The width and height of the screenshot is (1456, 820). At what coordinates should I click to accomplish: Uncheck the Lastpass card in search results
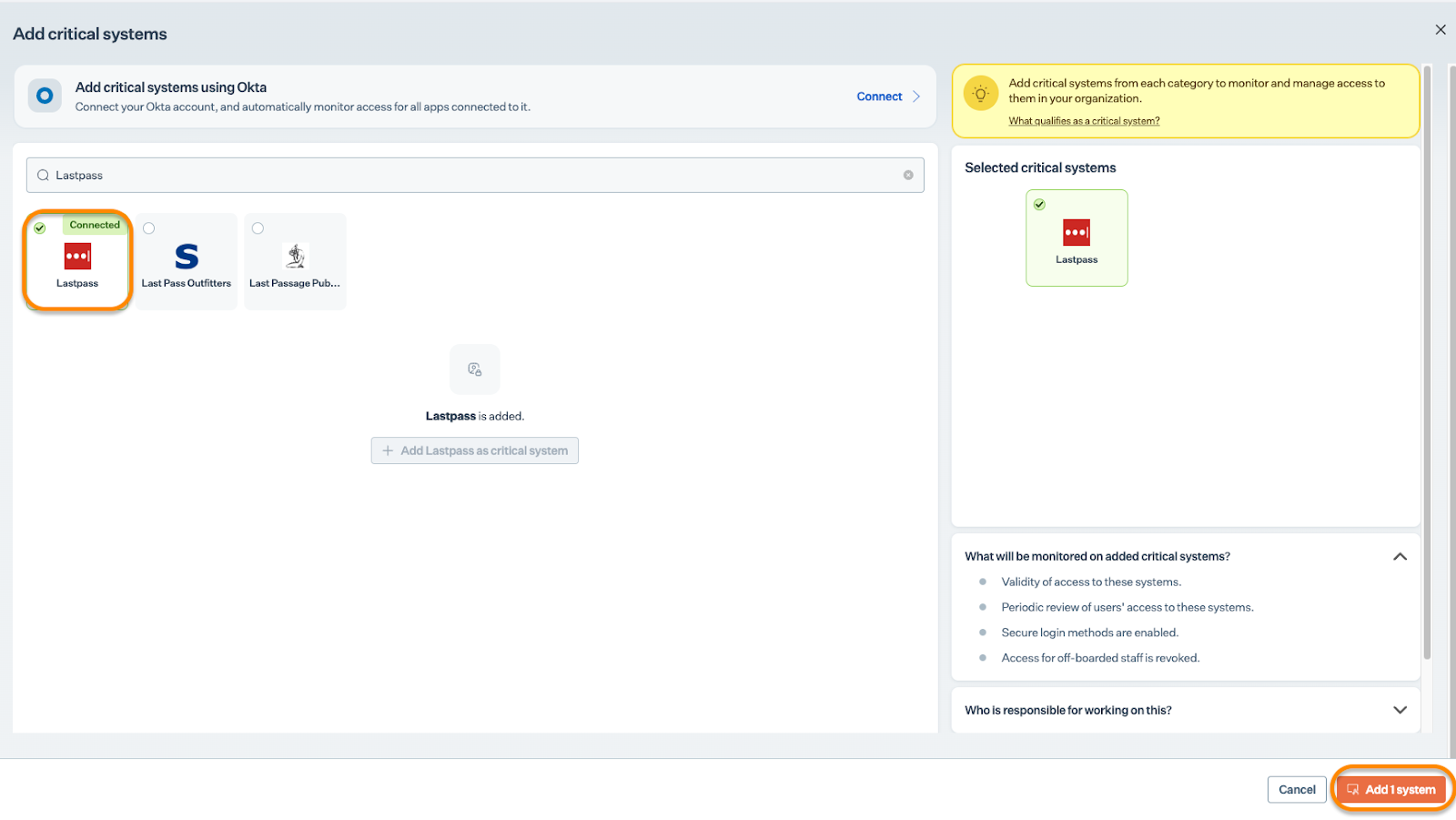click(40, 228)
